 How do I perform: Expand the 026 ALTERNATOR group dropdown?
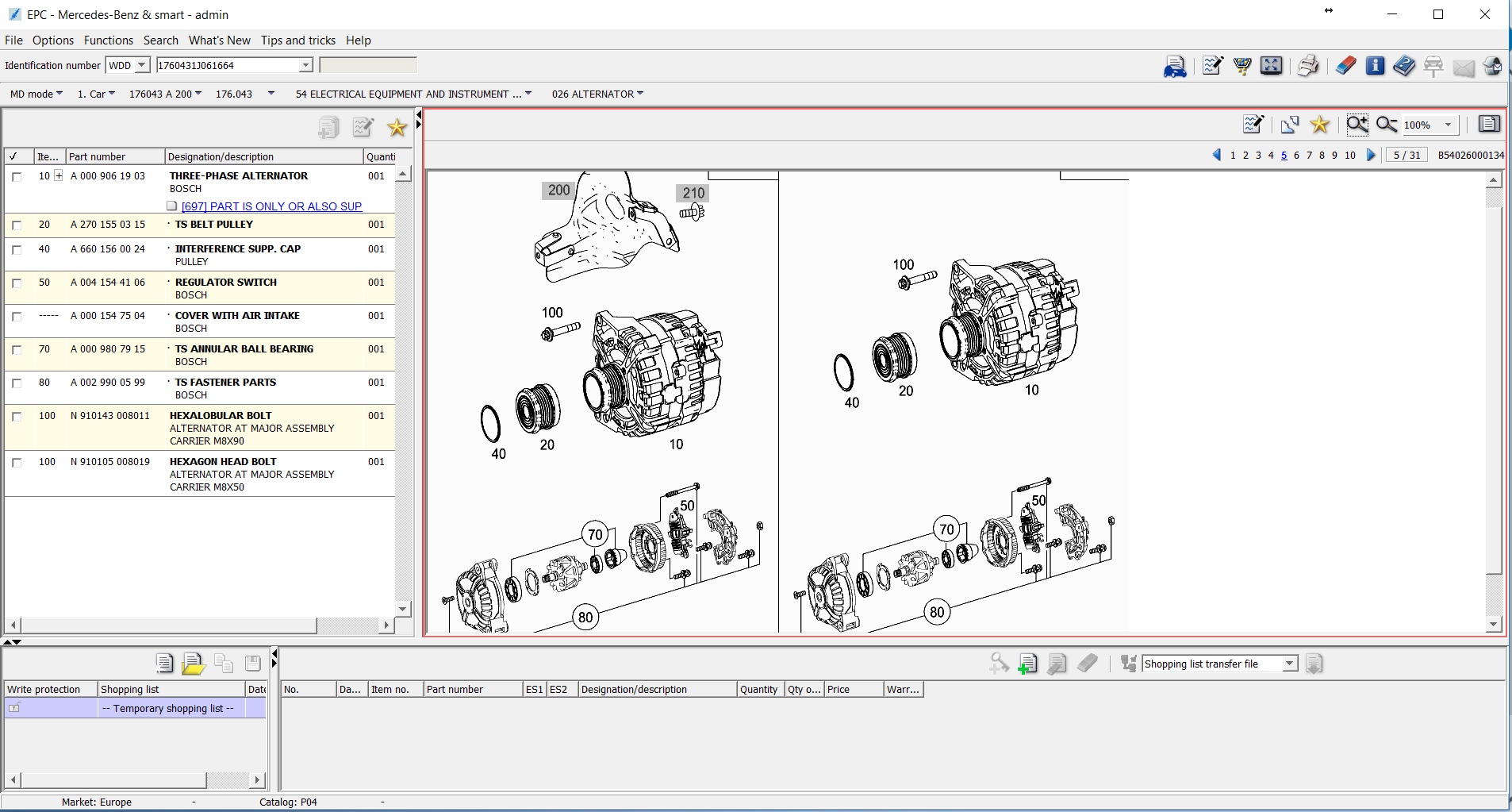(x=640, y=94)
